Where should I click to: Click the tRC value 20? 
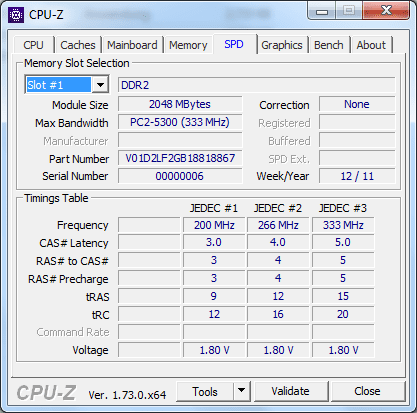[343, 314]
